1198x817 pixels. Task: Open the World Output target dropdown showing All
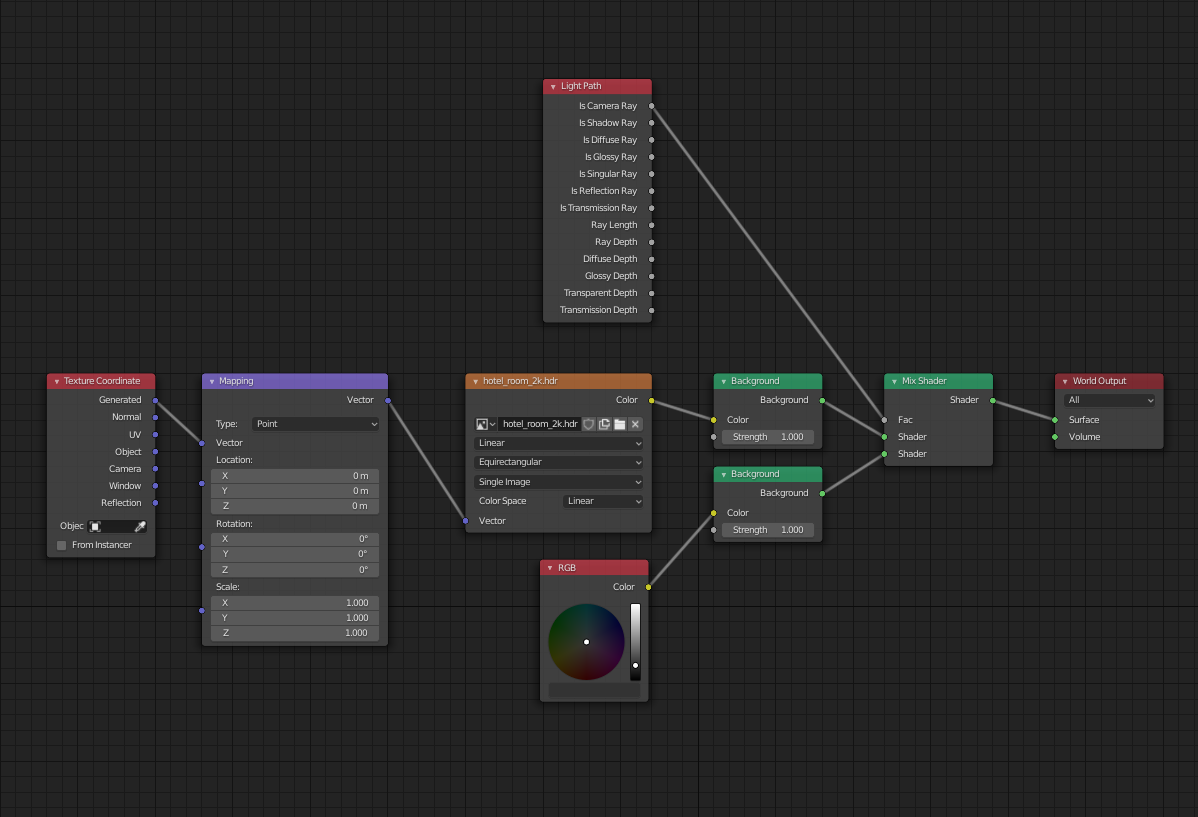[1109, 400]
